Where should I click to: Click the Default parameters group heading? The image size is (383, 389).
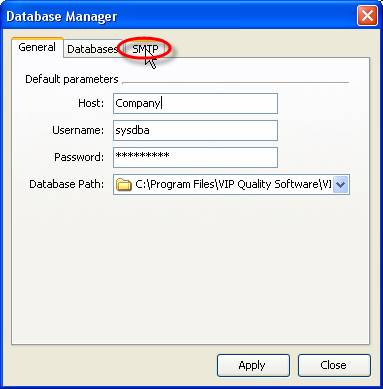click(x=72, y=79)
